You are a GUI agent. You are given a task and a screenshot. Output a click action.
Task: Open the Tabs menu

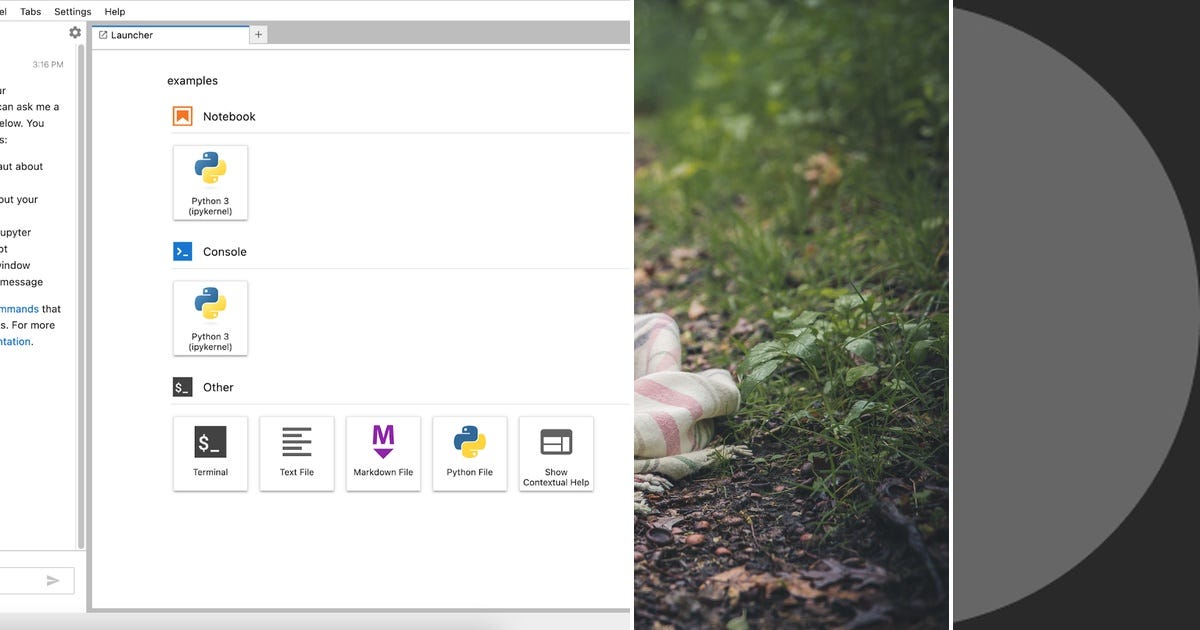click(30, 11)
